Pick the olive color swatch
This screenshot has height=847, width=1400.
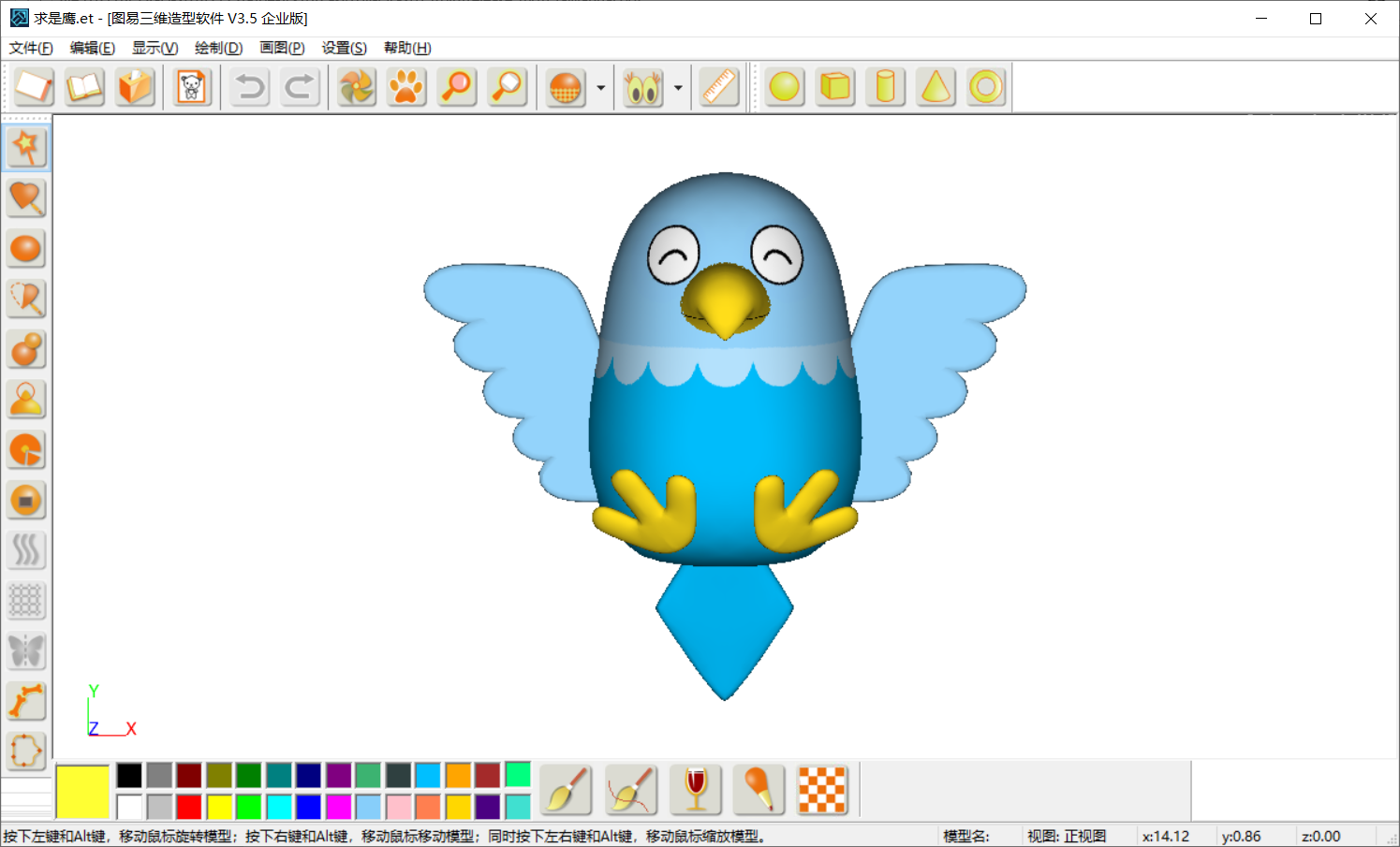pyautogui.click(x=219, y=775)
